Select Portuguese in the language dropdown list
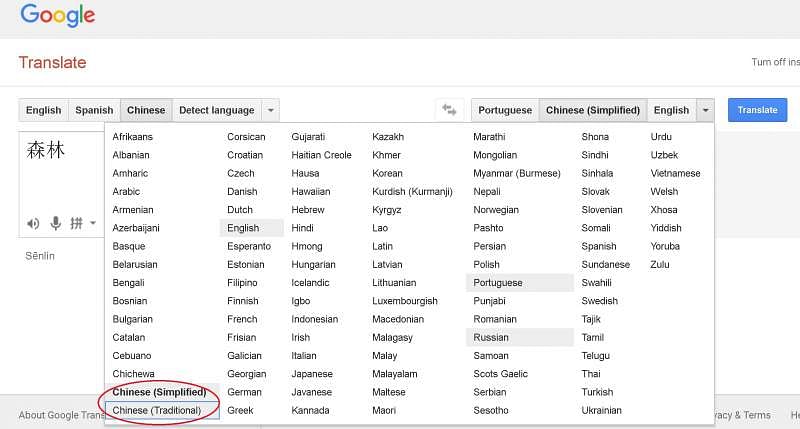 point(520,283)
